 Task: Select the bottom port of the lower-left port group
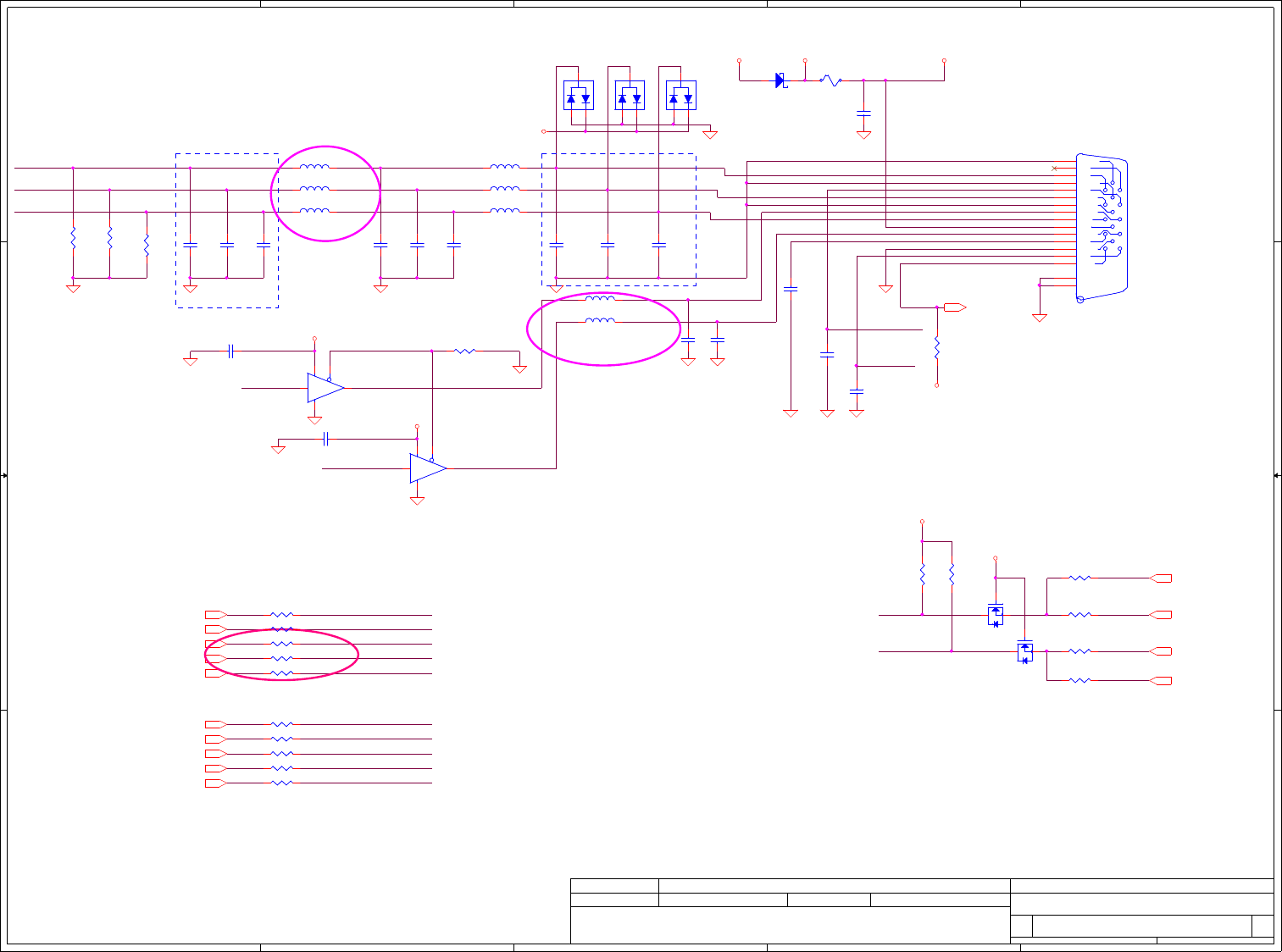coord(216,783)
